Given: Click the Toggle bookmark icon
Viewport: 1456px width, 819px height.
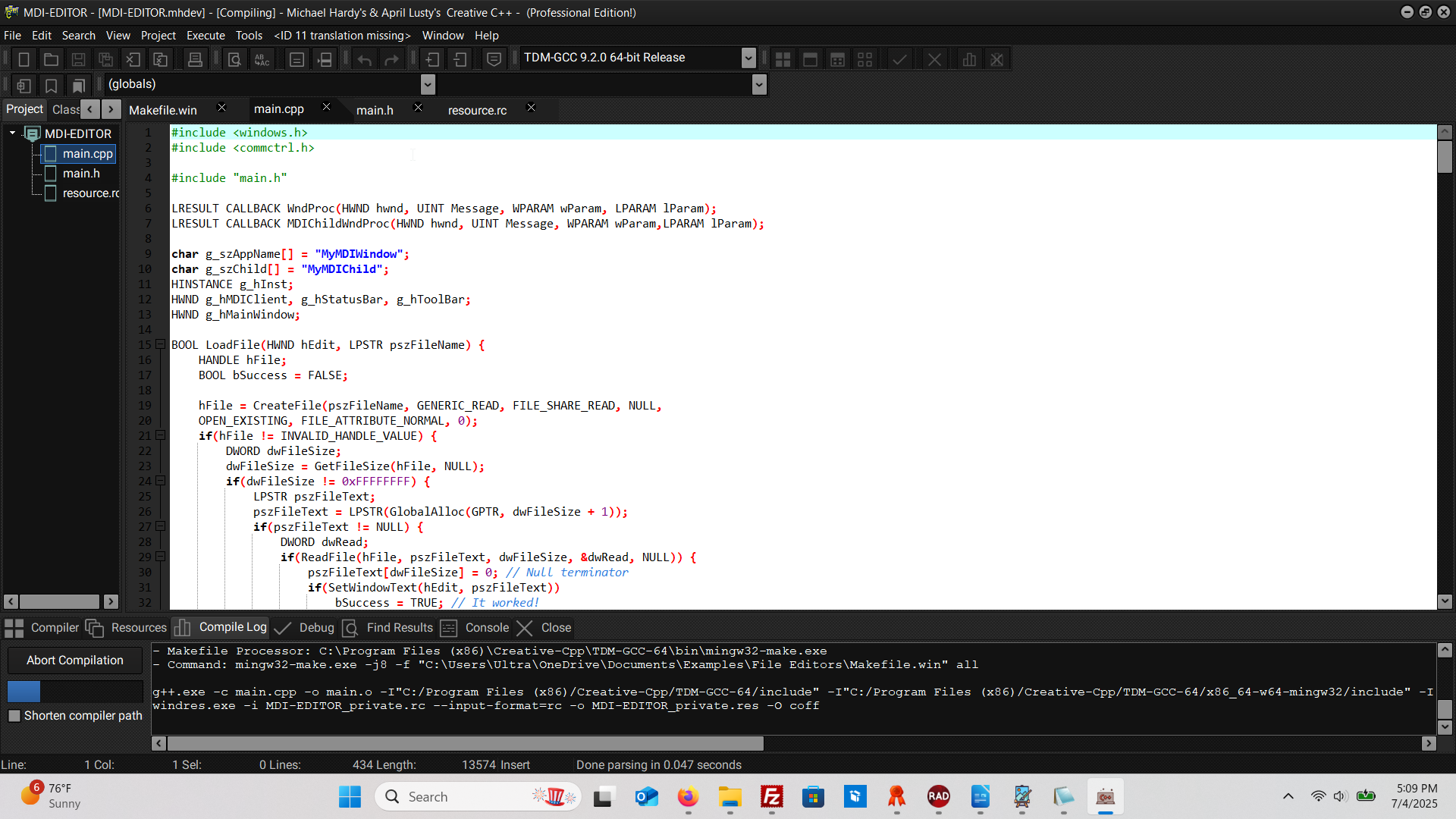Looking at the screenshot, I should pos(51,86).
